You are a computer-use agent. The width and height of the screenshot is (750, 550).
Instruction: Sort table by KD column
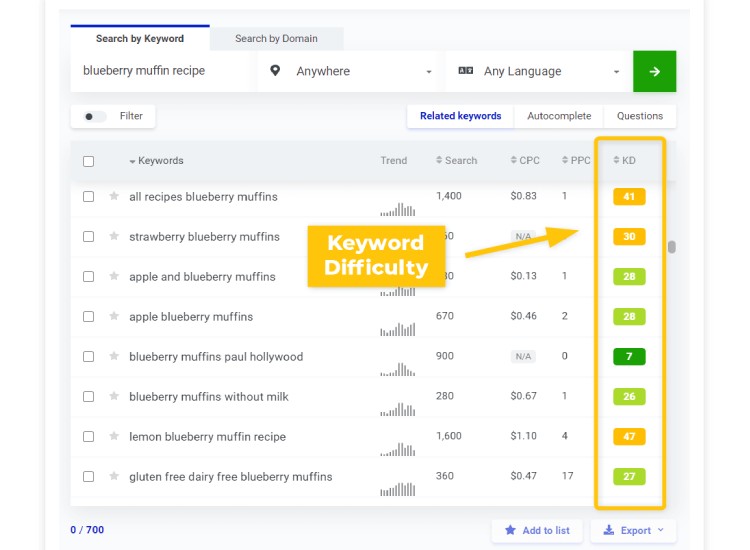(625, 160)
